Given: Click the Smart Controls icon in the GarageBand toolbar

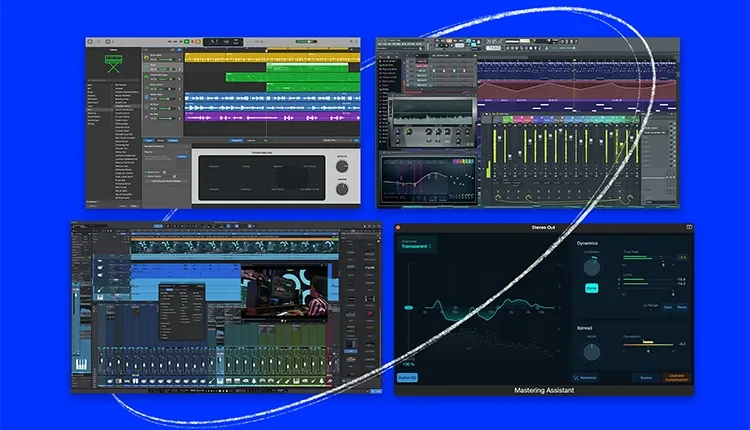Looking at the screenshot, I should pos(108,42).
